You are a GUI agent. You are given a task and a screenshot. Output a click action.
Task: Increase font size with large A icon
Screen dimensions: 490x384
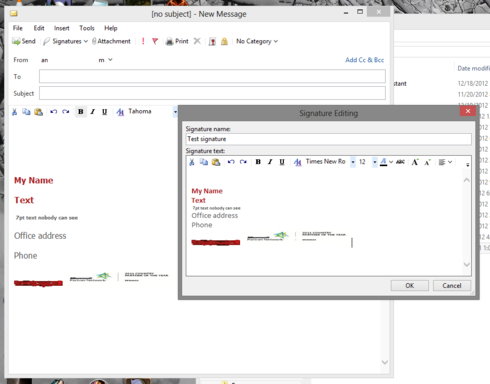pyautogui.click(x=415, y=162)
